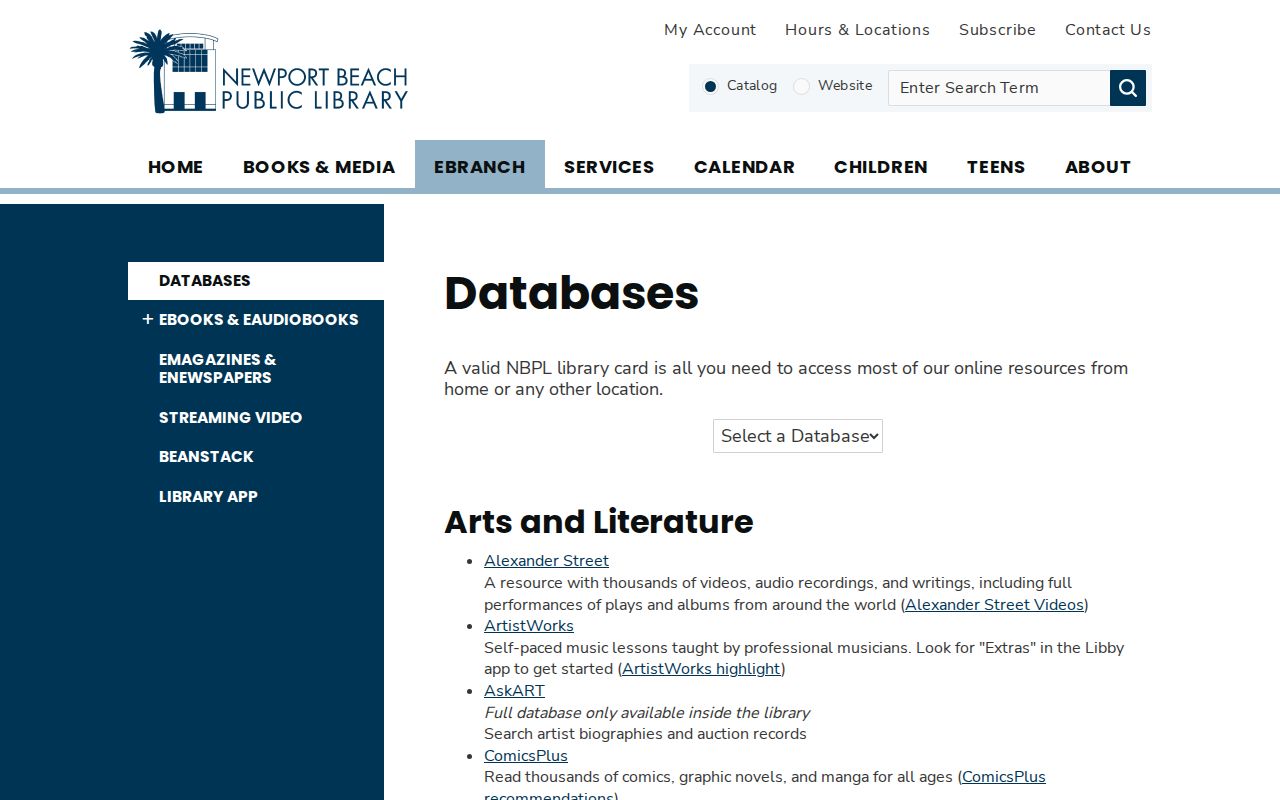This screenshot has width=1280, height=800.
Task: Open Library App sidebar link
Action: tap(208, 497)
